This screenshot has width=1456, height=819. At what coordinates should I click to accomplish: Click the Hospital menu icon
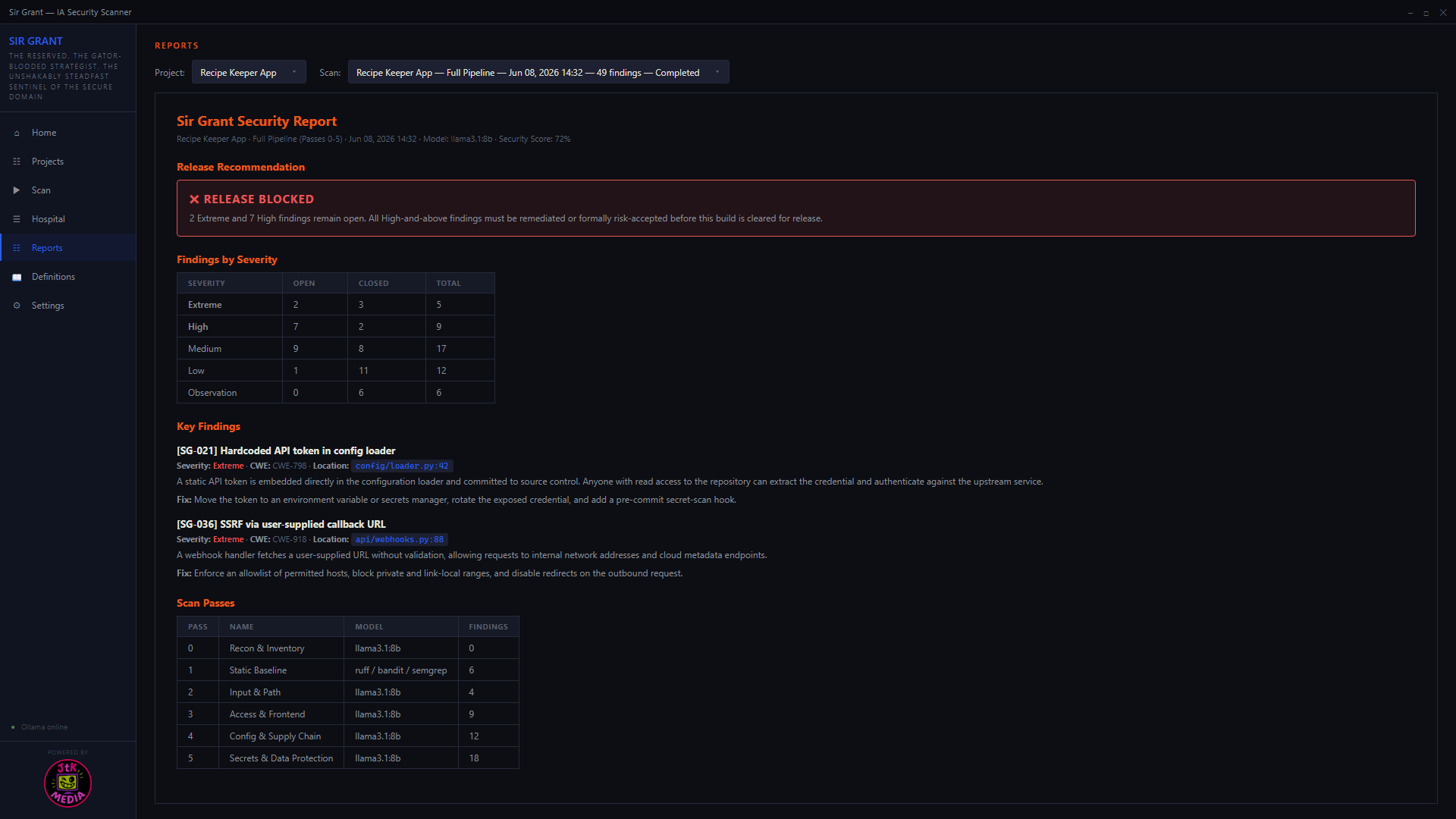pyautogui.click(x=17, y=219)
